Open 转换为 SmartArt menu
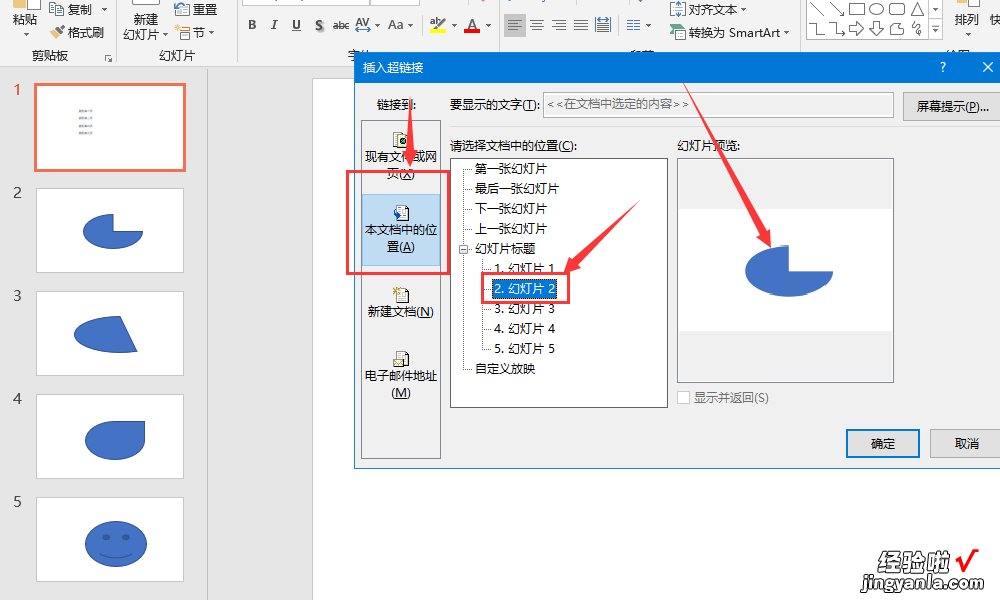1000x600 pixels. coord(730,32)
